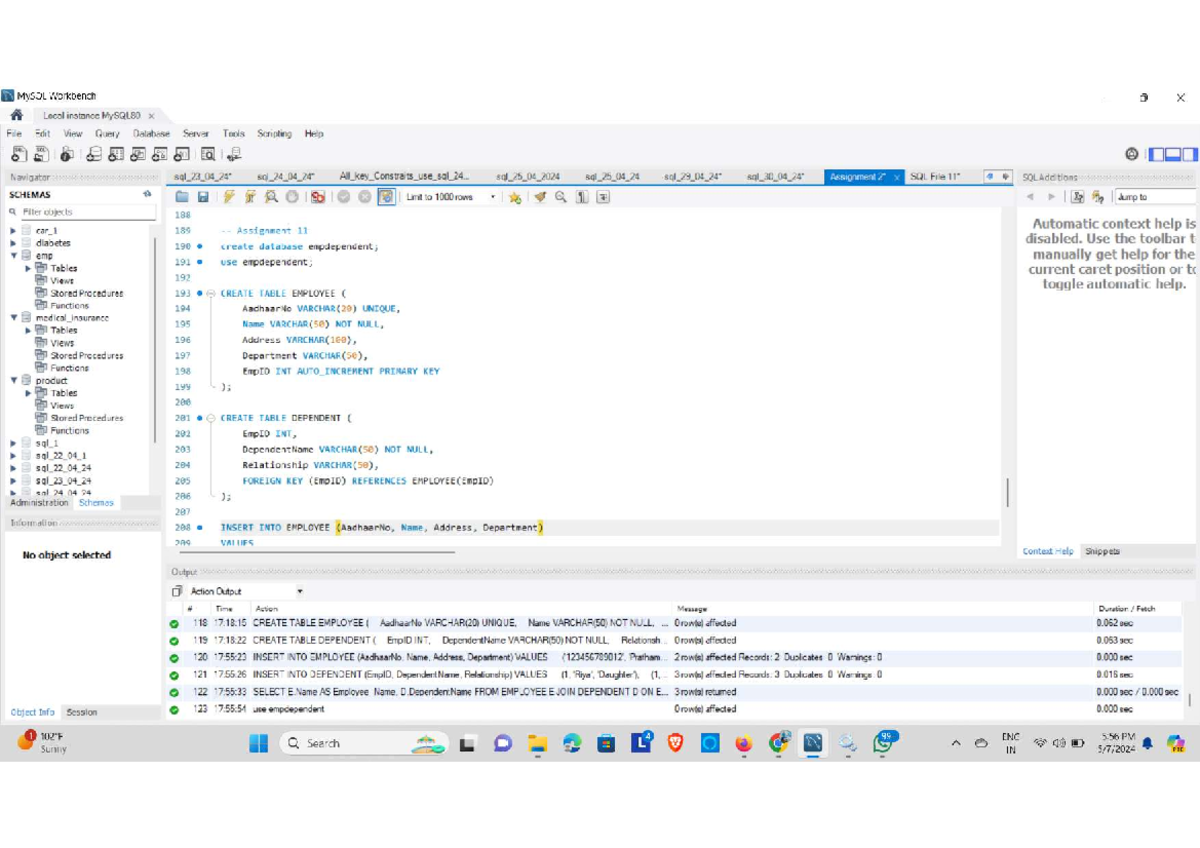The image size is (1200, 848).
Task: Click the MySQL Workbench home icon
Action: coord(16,115)
